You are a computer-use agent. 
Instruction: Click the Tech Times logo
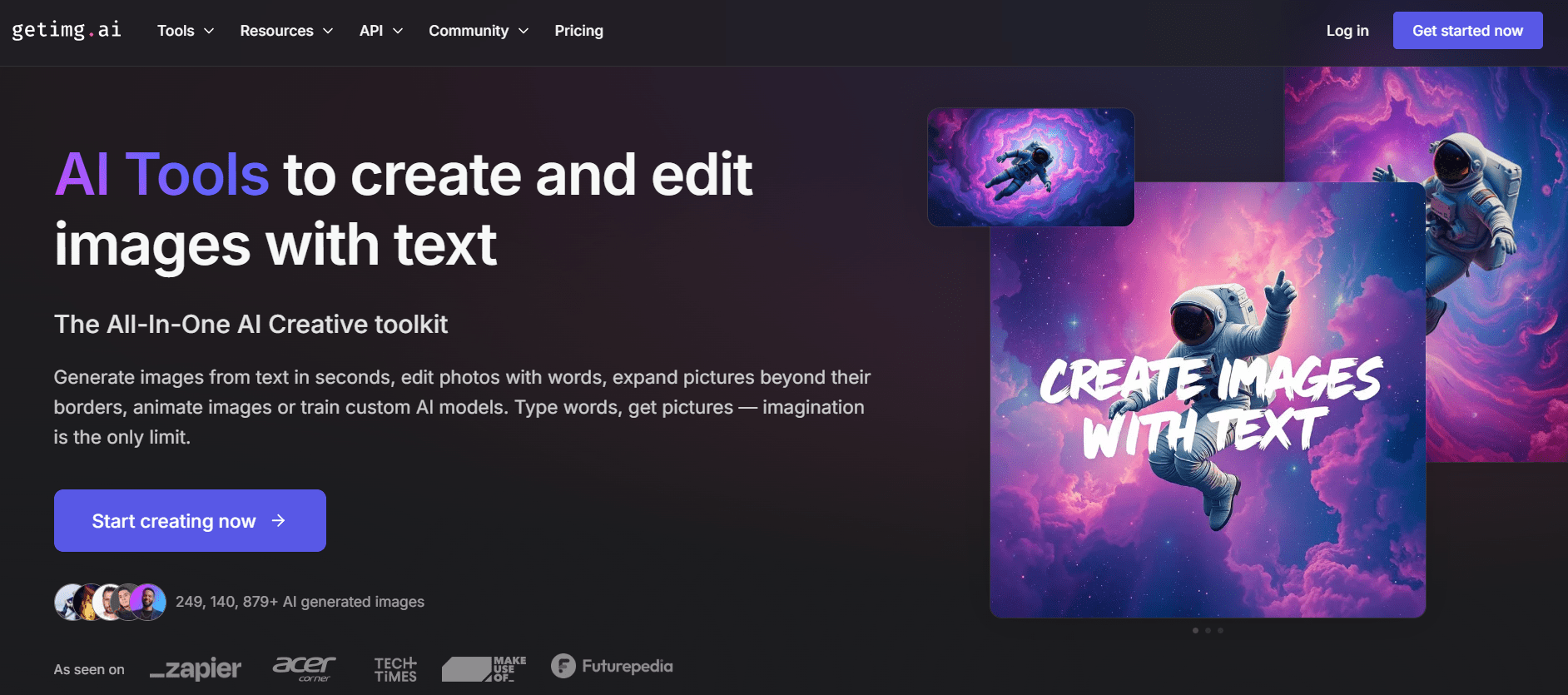(x=395, y=668)
